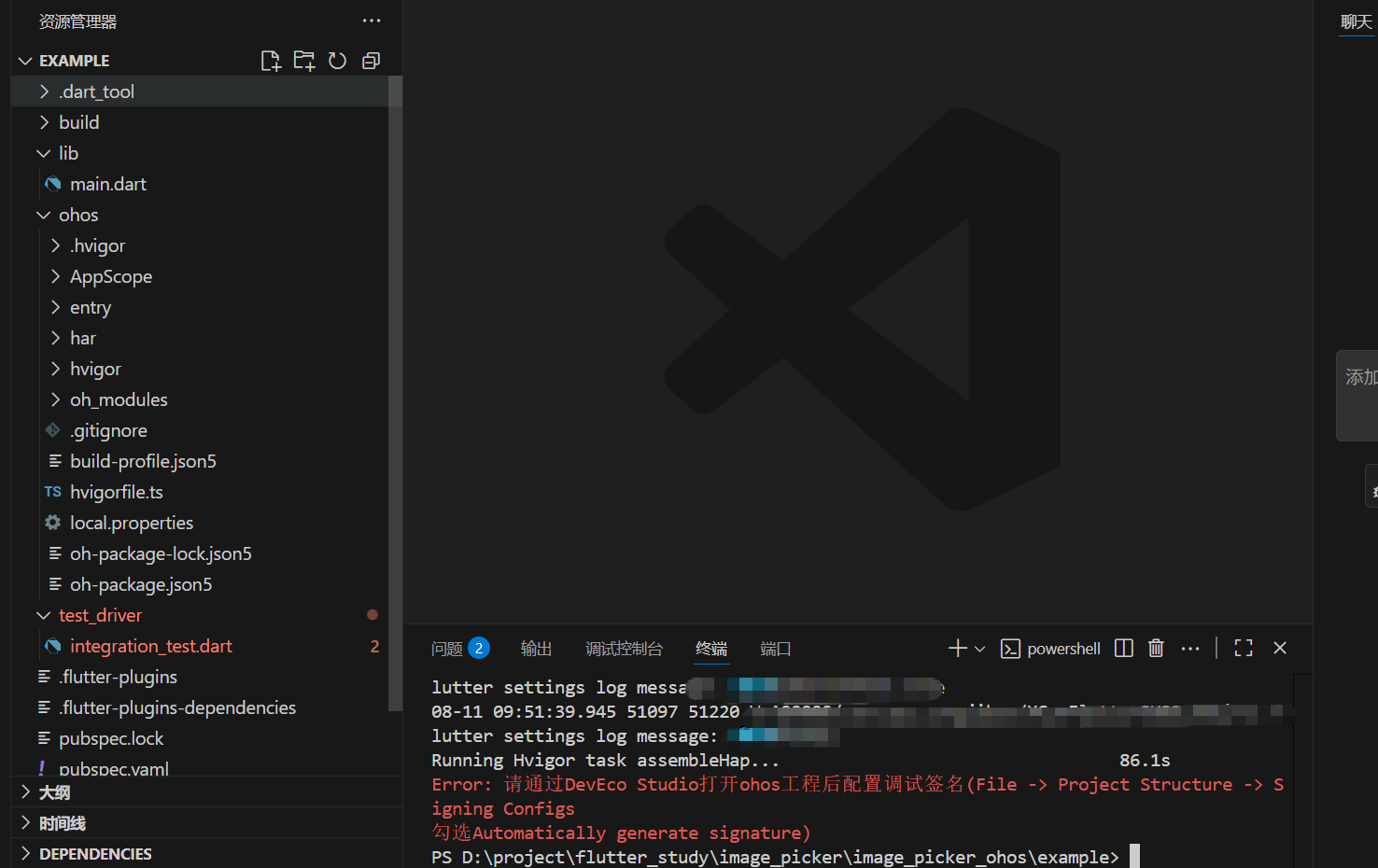Screen dimensions: 1378x868
Task: Click 'Running Hvigor task assembleHap...' line
Action: pyautogui.click(x=605, y=760)
